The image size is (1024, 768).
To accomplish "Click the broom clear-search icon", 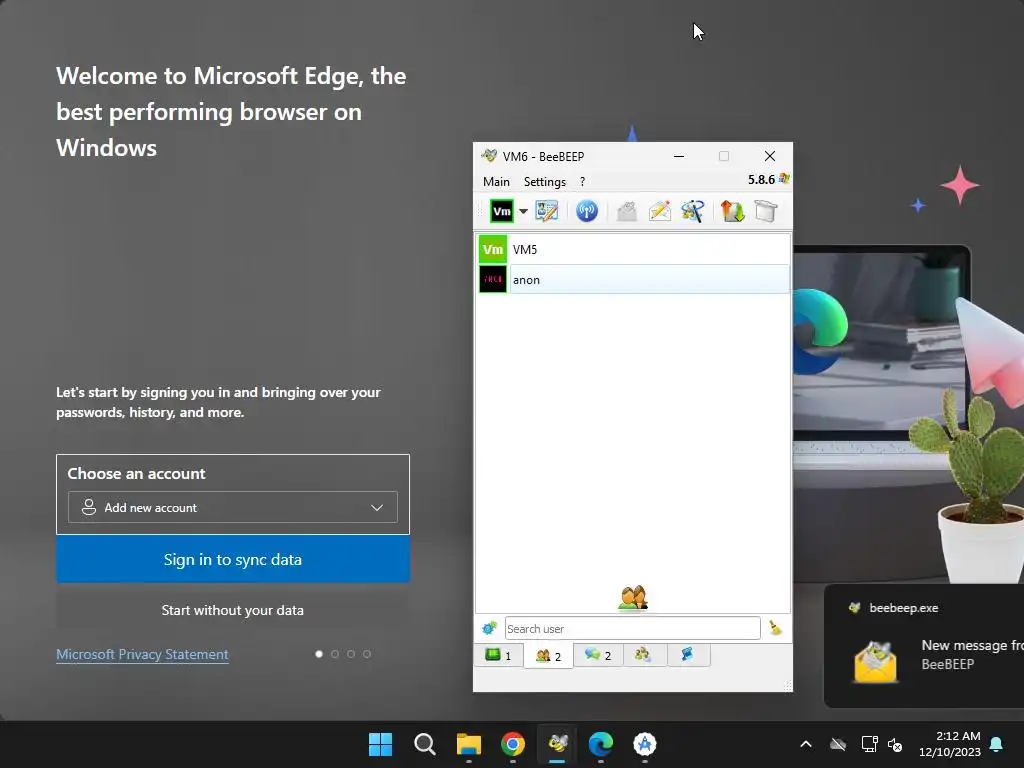I will (775, 628).
